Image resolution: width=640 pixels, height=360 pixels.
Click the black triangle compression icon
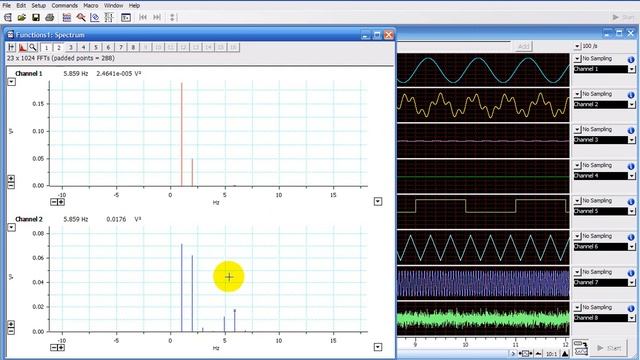(565, 353)
